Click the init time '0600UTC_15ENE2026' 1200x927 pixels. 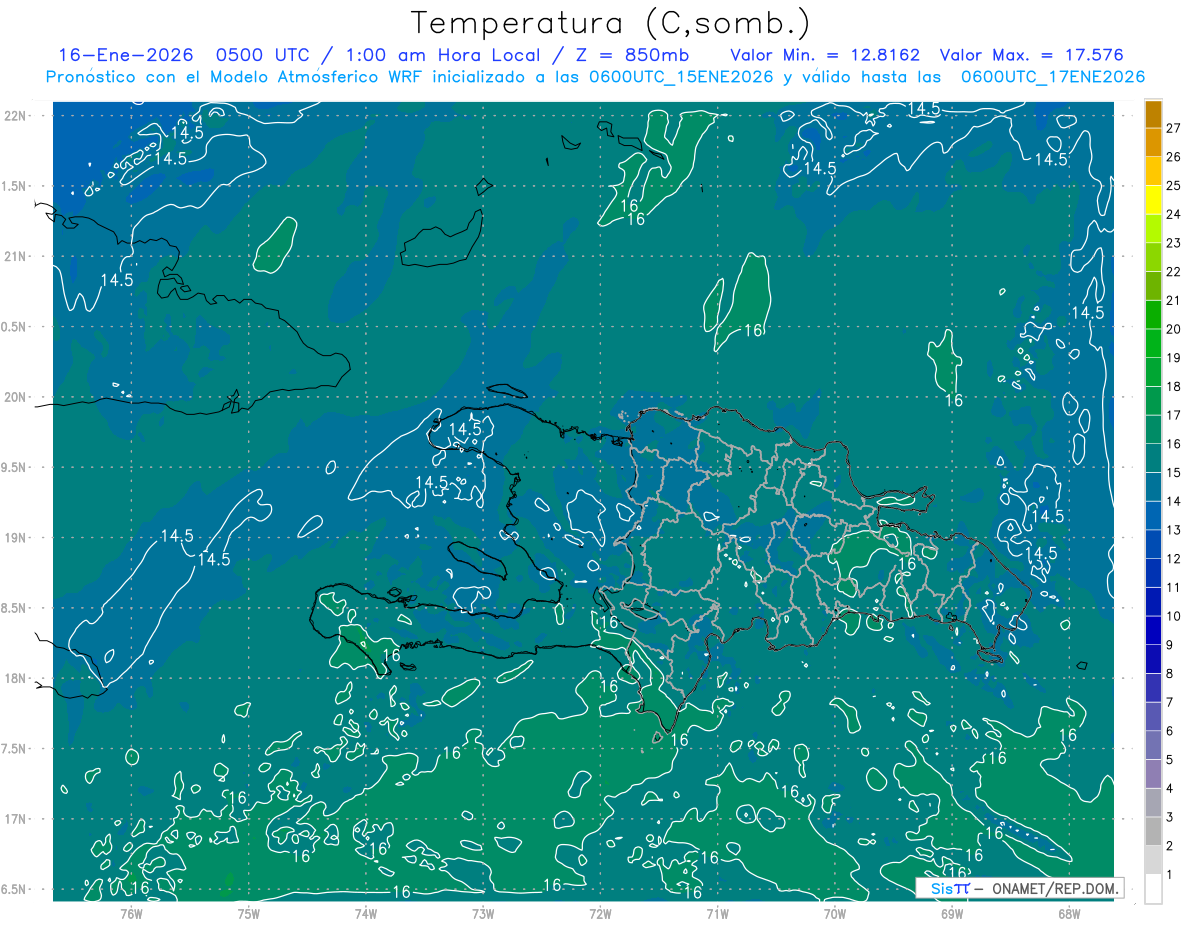680,77
